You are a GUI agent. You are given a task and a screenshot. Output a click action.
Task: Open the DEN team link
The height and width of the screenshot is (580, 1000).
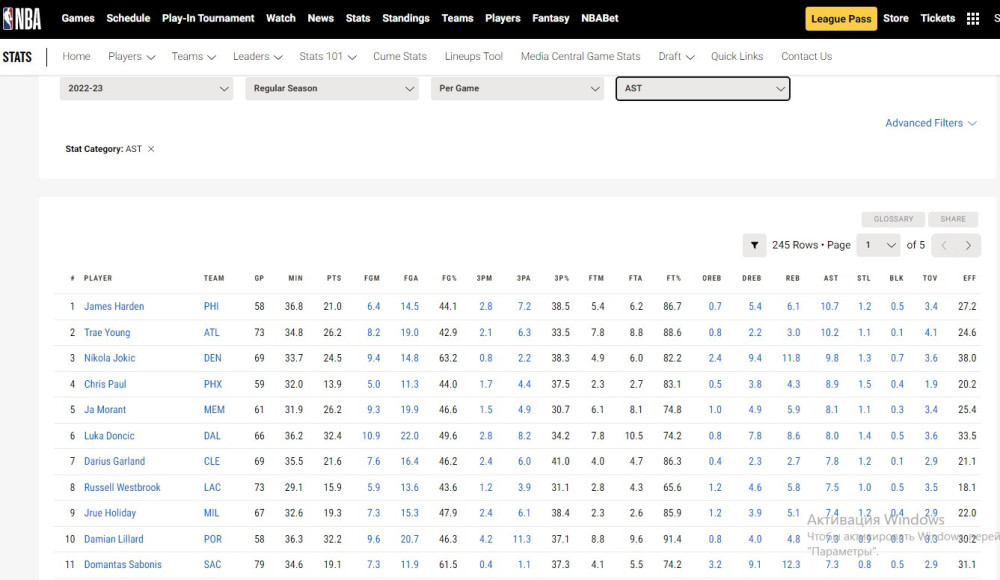(x=213, y=358)
